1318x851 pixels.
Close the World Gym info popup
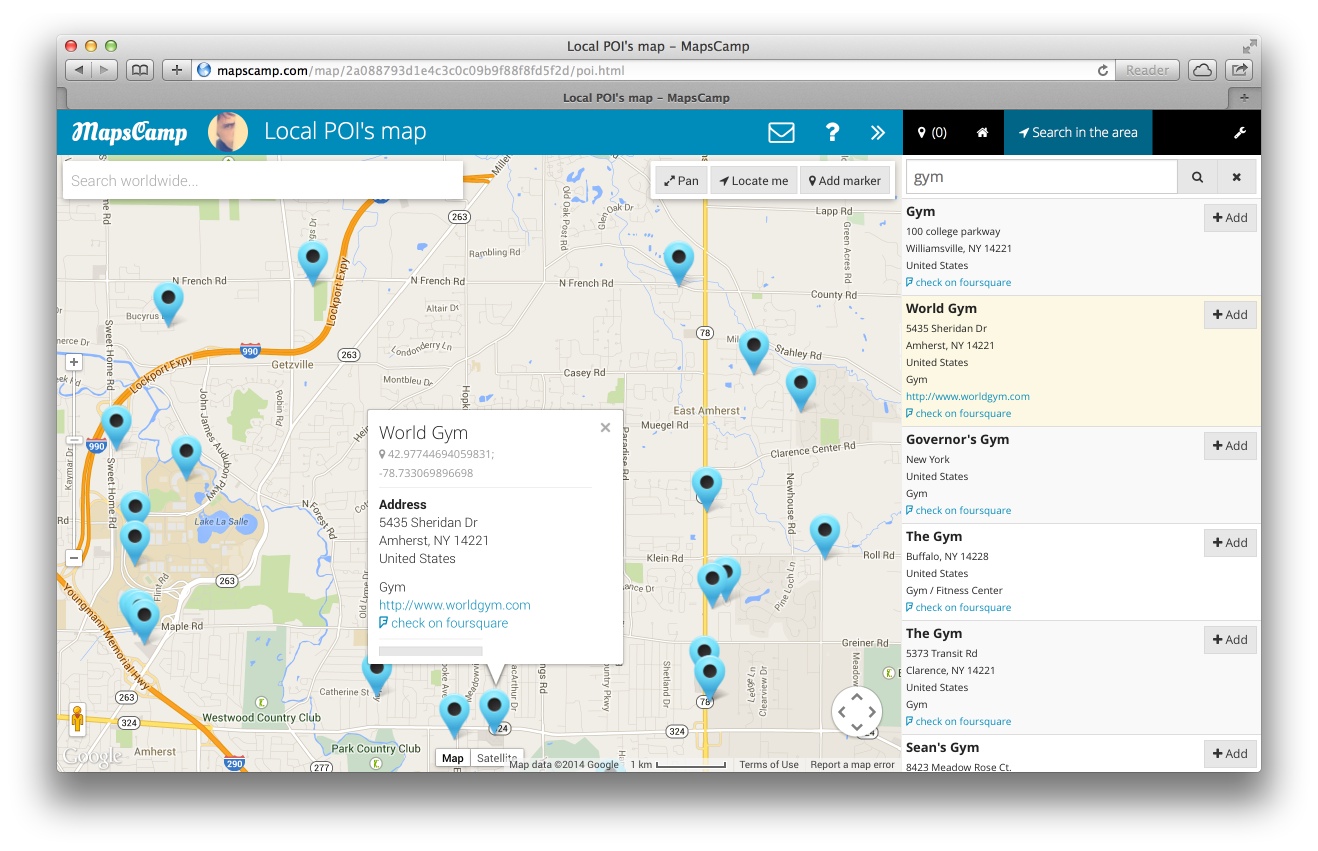pos(605,428)
